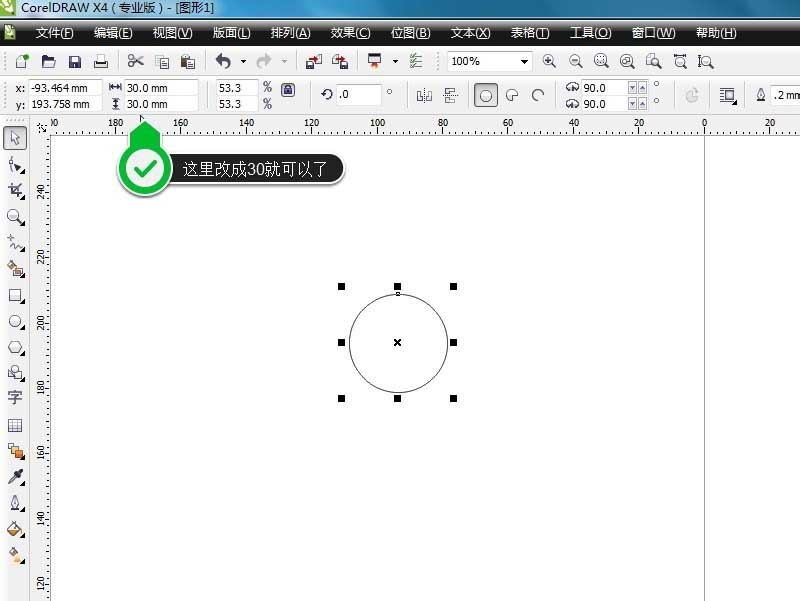The height and width of the screenshot is (601, 800).
Task: Open the Fill tool
Action: (x=14, y=528)
